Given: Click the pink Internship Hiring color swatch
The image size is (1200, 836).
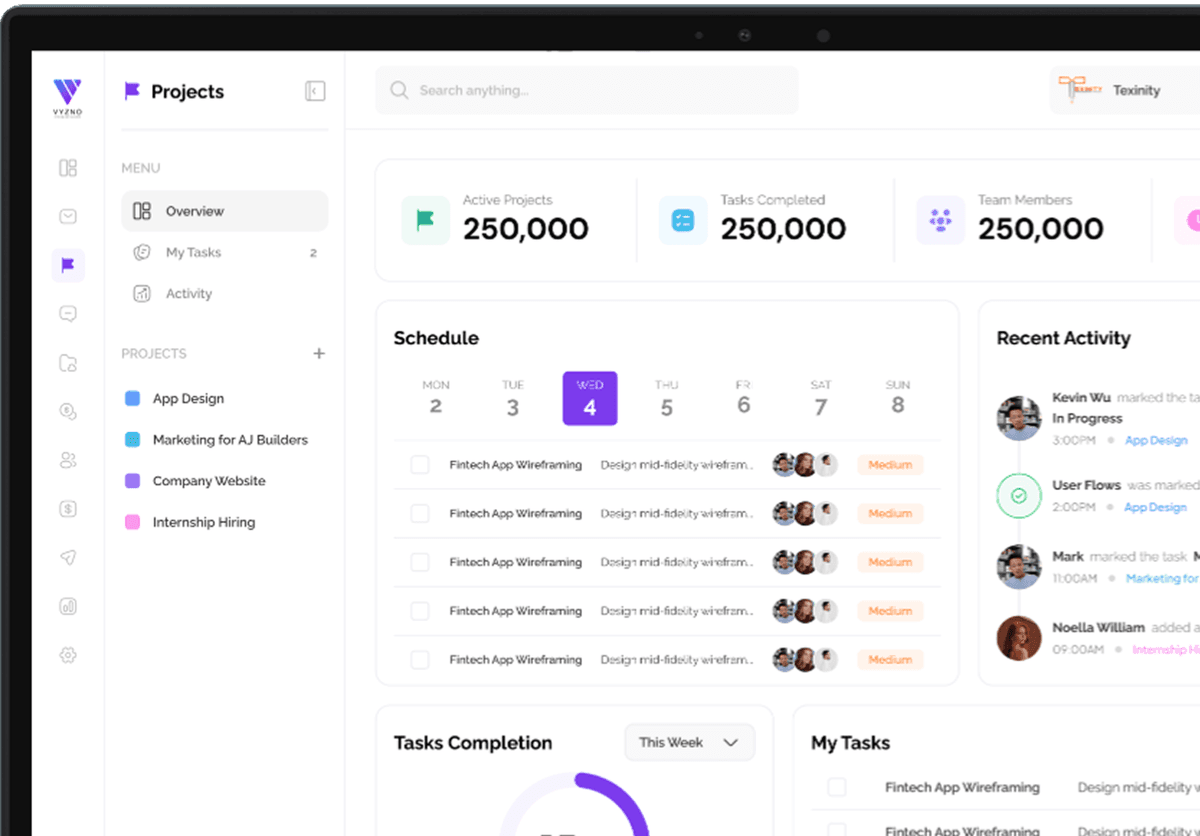Looking at the screenshot, I should [132, 522].
